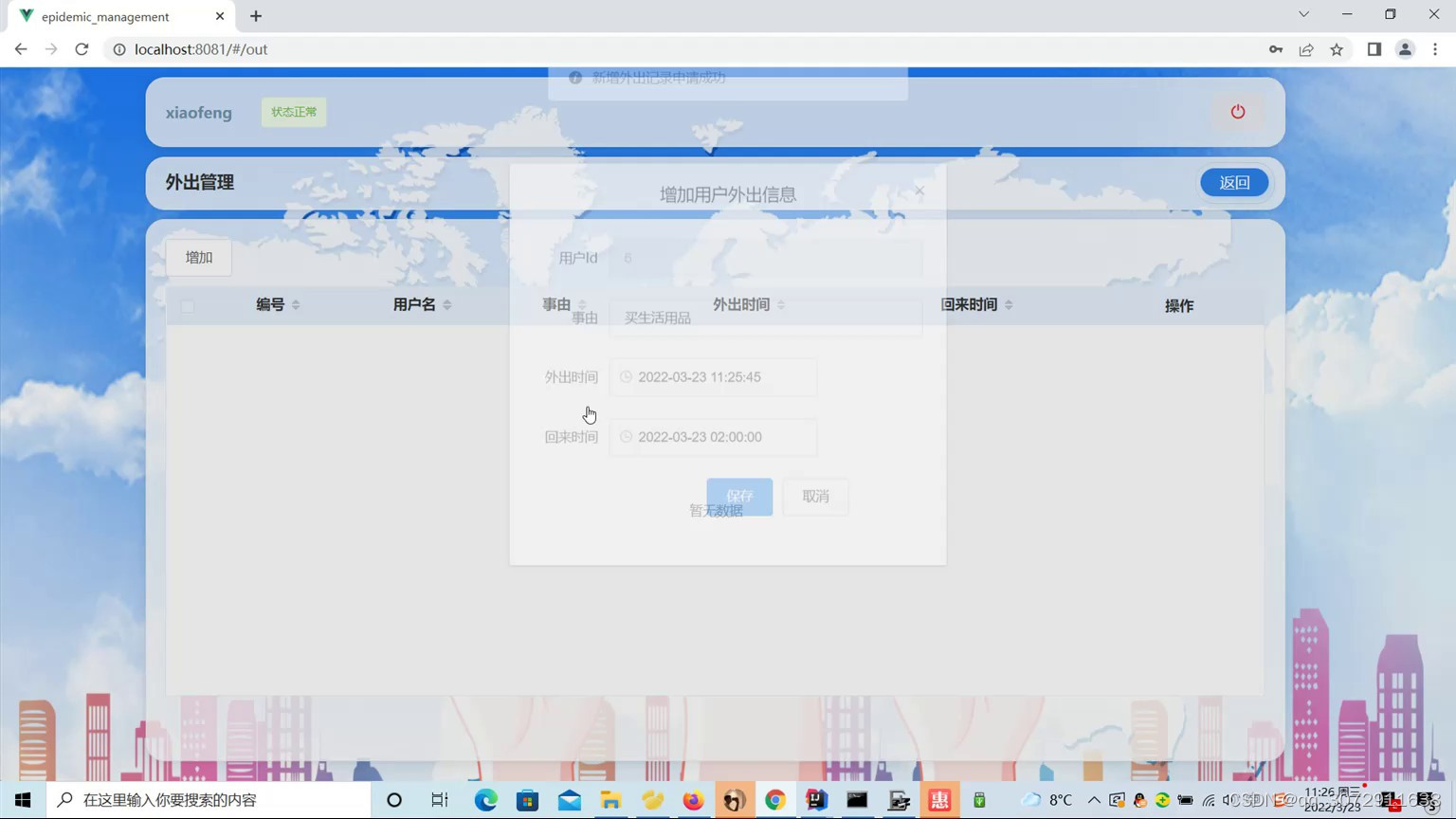Open a new browser tab

click(256, 16)
